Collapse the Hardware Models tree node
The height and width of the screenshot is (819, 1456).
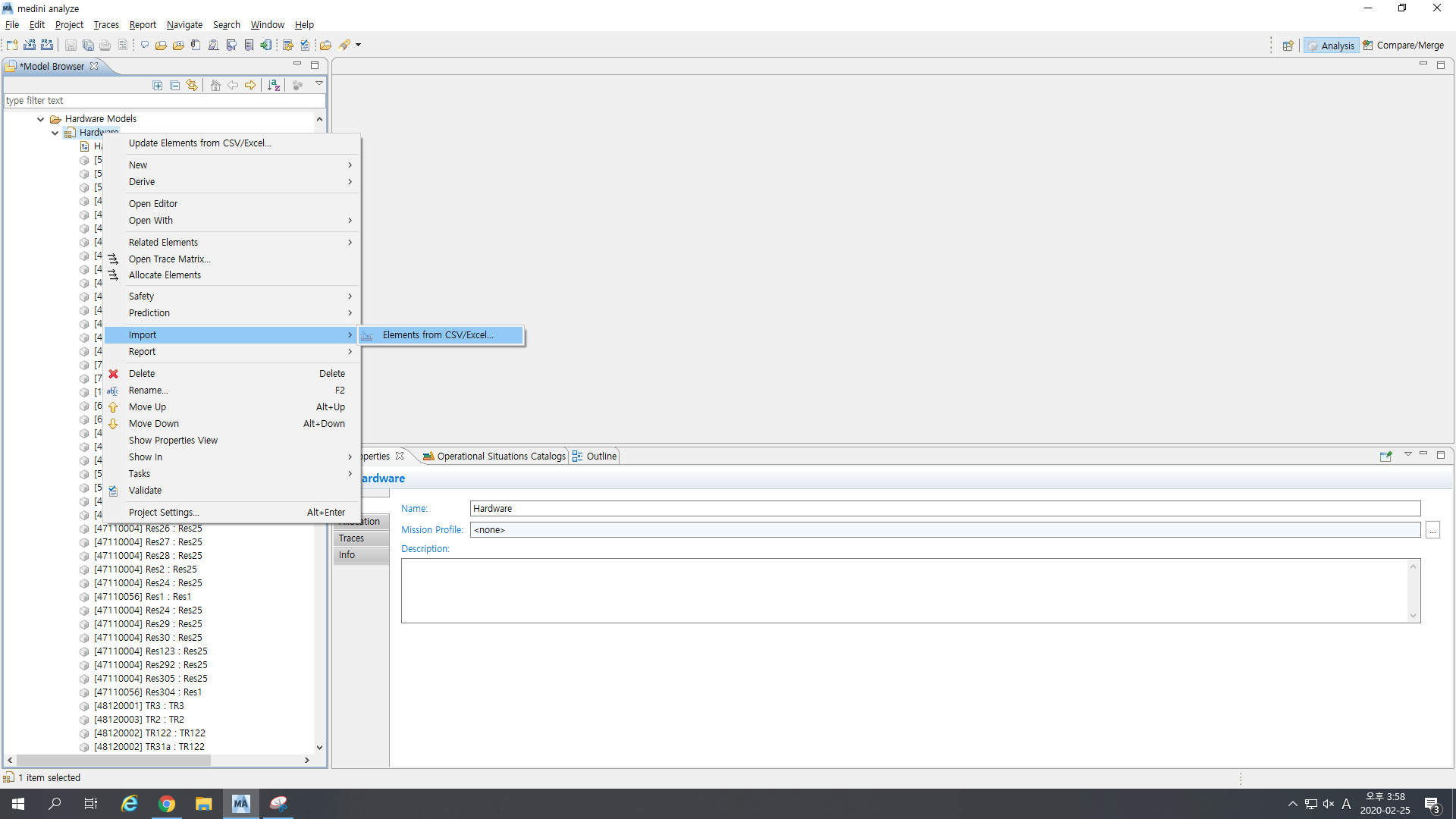41,119
